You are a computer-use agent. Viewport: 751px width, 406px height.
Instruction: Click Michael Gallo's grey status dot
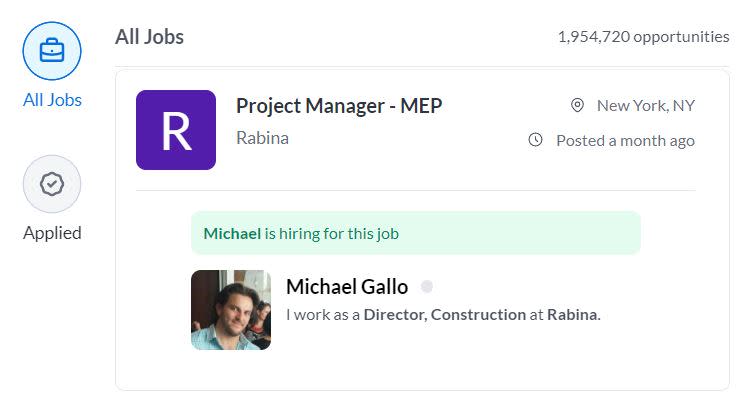tap(427, 287)
